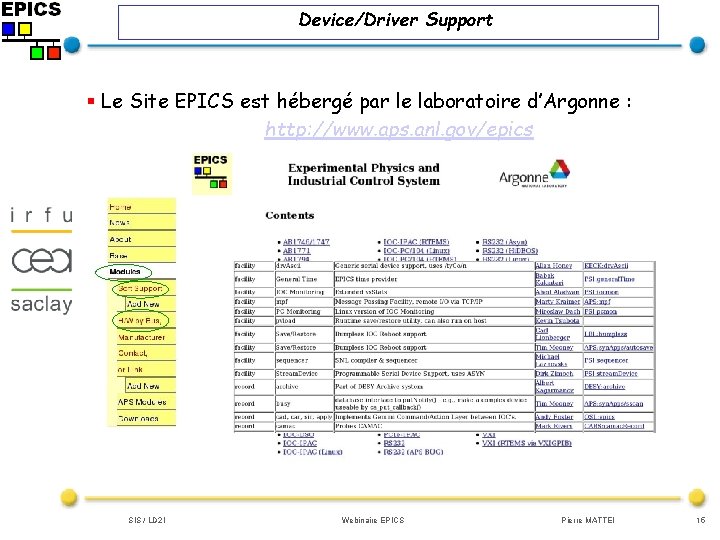Follow the AB1771 link
720x540 pixels.
tap(297, 251)
